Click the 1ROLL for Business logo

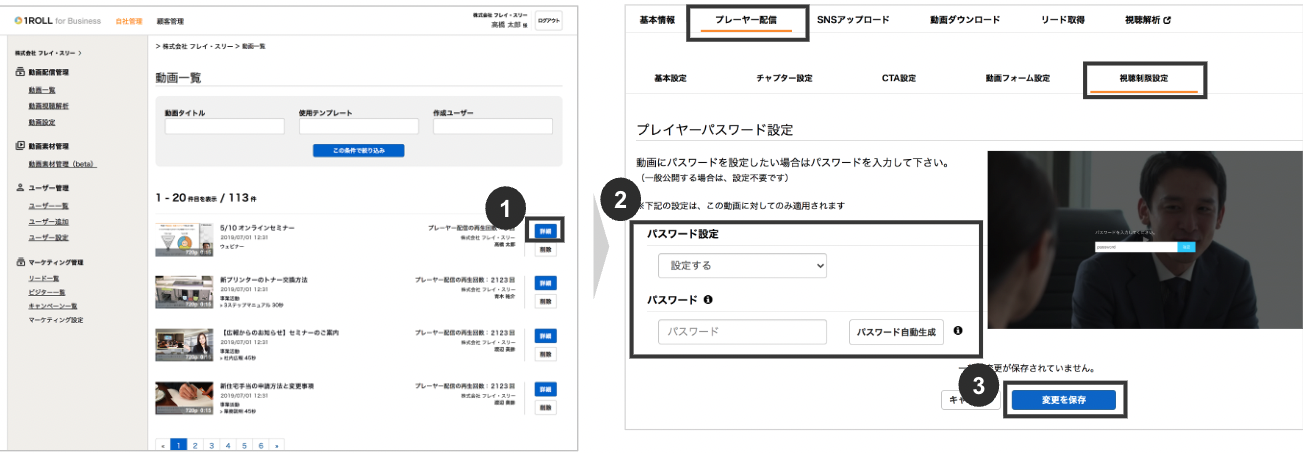[58, 21]
